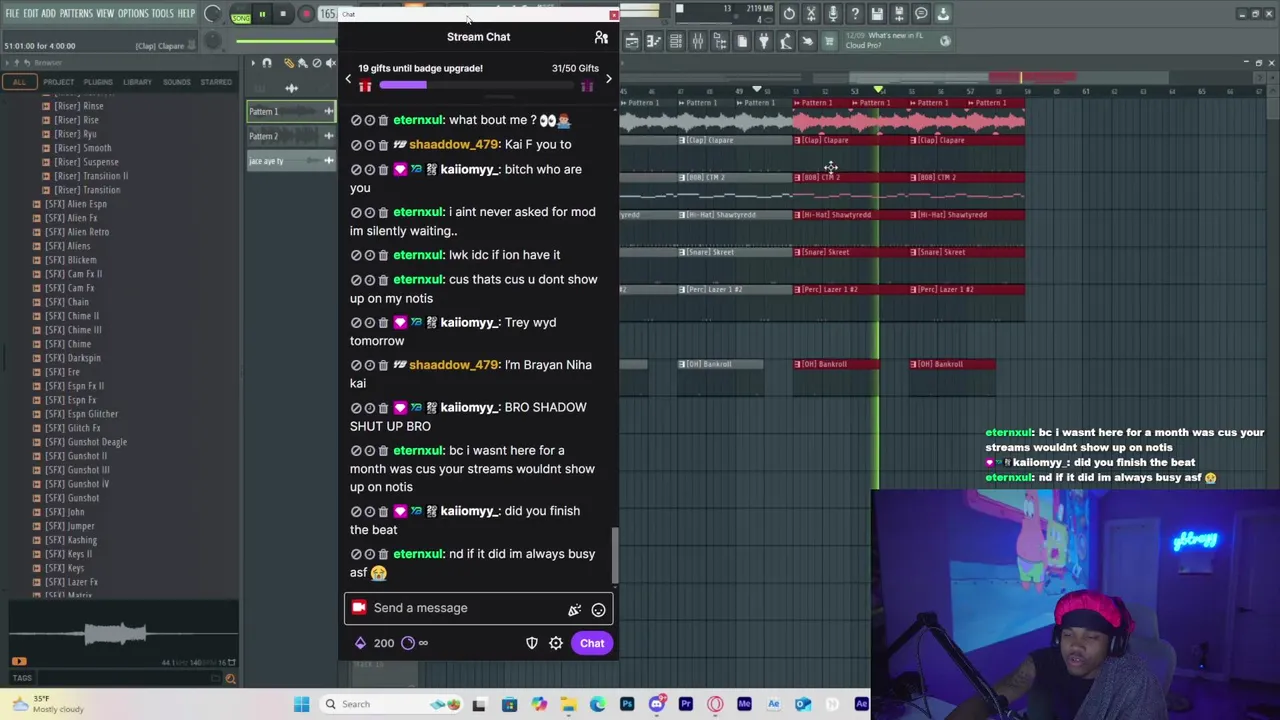The height and width of the screenshot is (720, 1280).
Task: Pause playback in FL Studio transport
Action: point(262,15)
